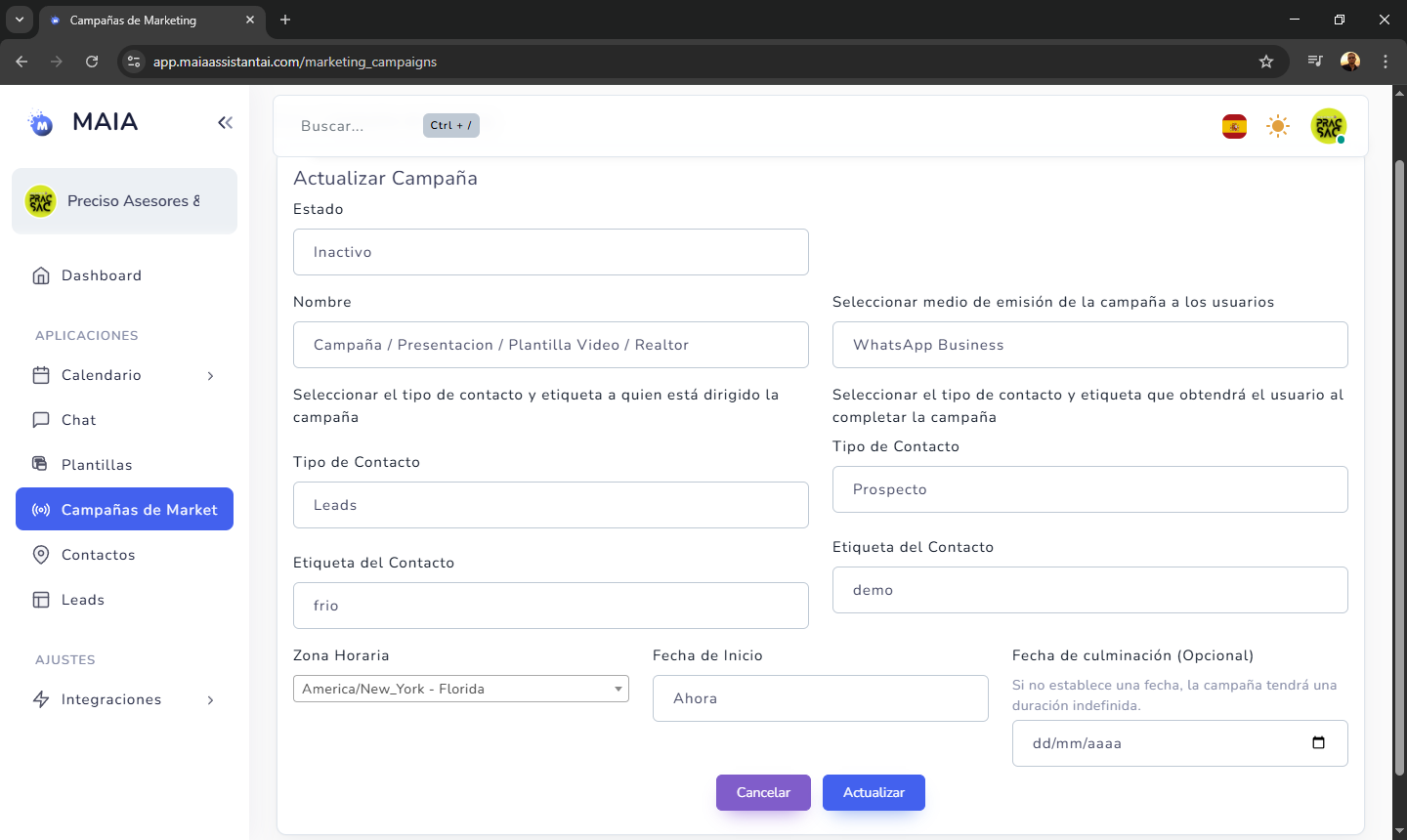Click the calendar picker icon in date field
This screenshot has height=840, width=1407.
pos(1318,743)
